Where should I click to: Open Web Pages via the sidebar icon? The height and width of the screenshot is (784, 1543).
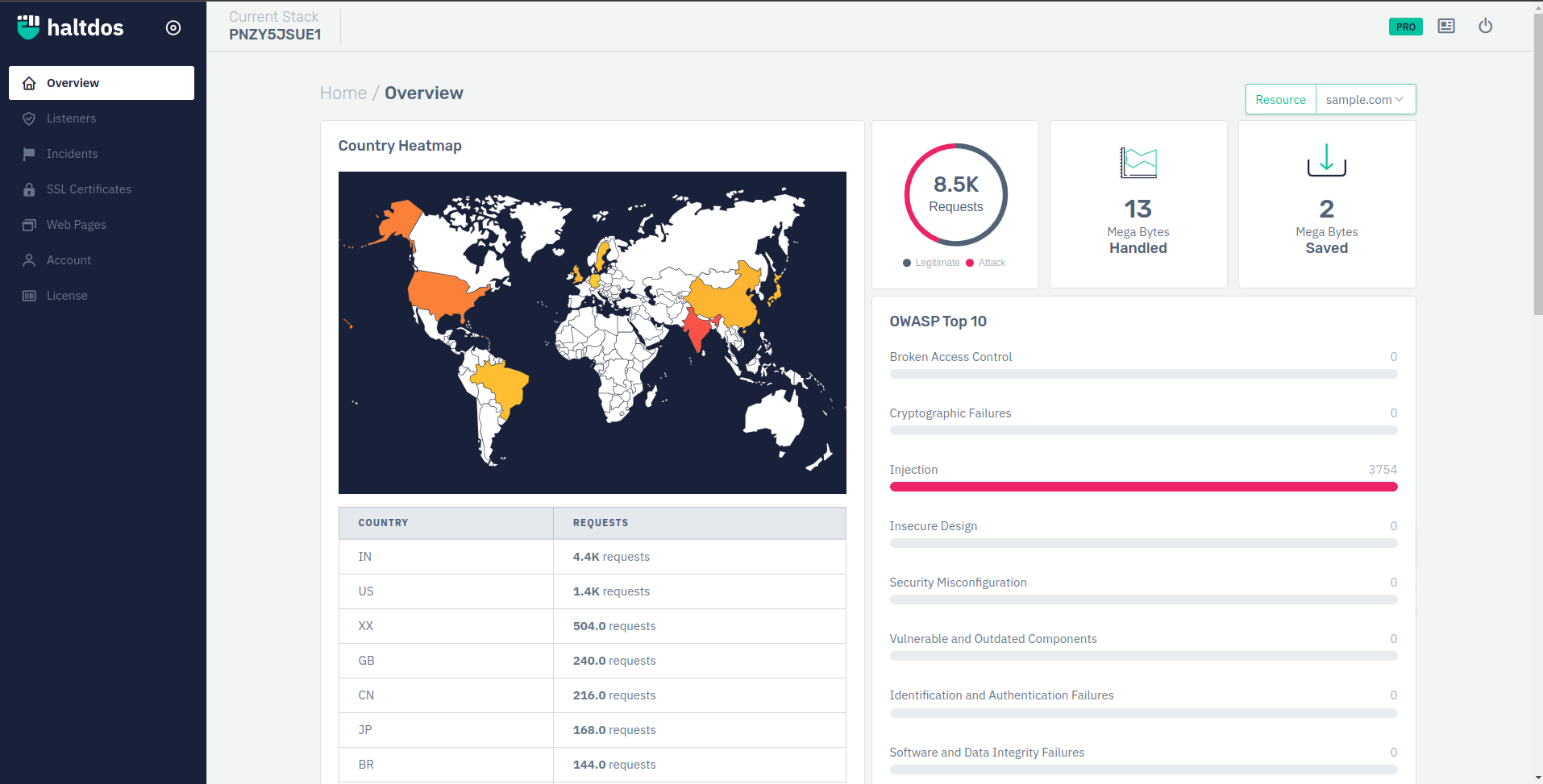[x=29, y=225]
